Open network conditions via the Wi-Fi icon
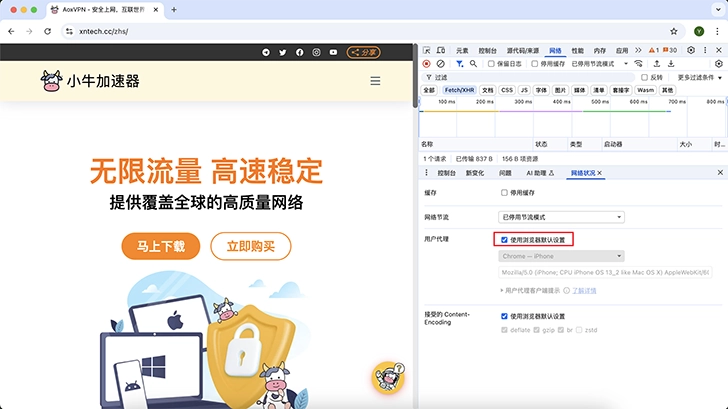This screenshot has width=728, height=409. (x=638, y=64)
